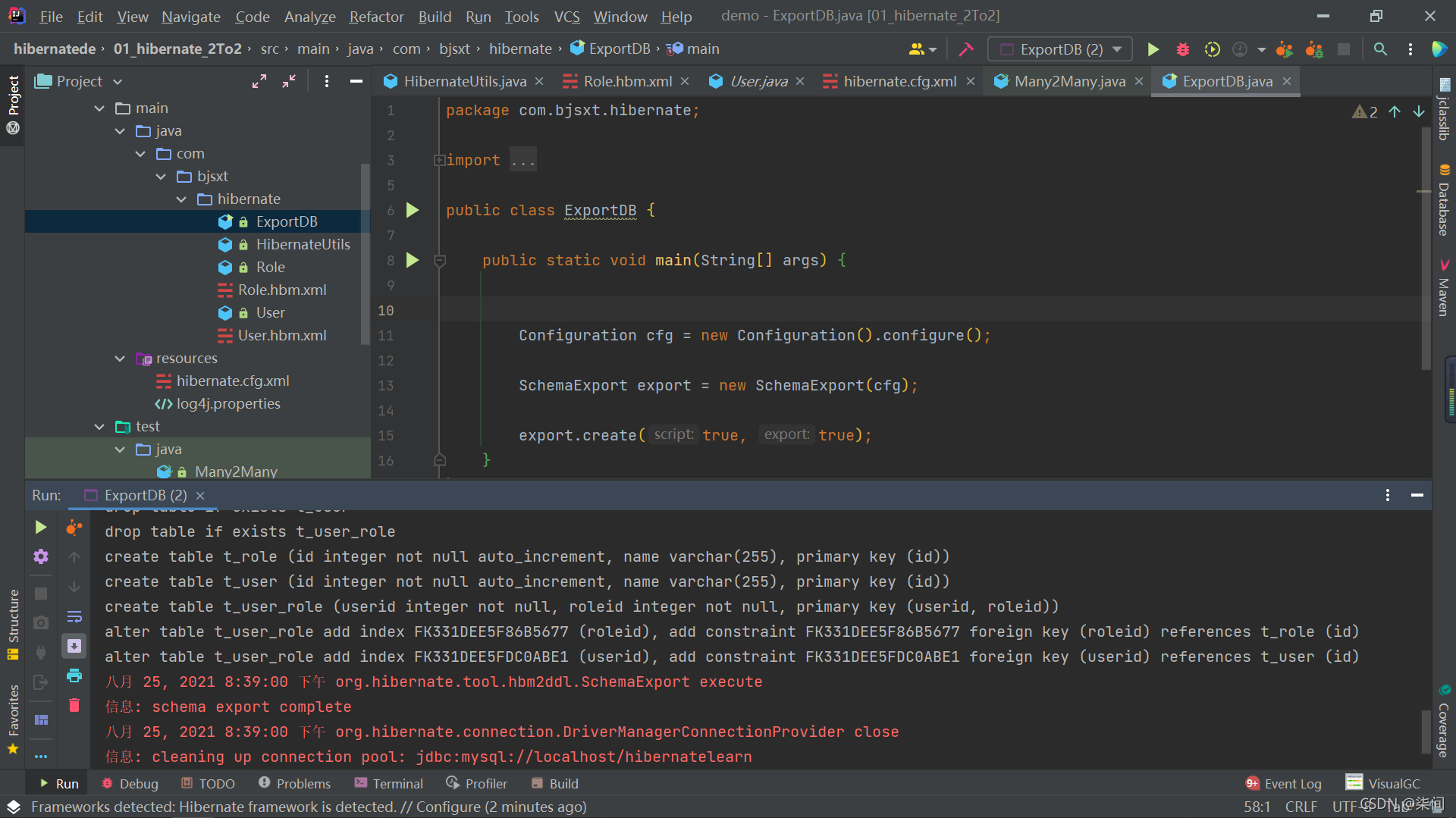This screenshot has height=818, width=1456.
Task: Open the toolbar more-options menu
Action: (1410, 49)
